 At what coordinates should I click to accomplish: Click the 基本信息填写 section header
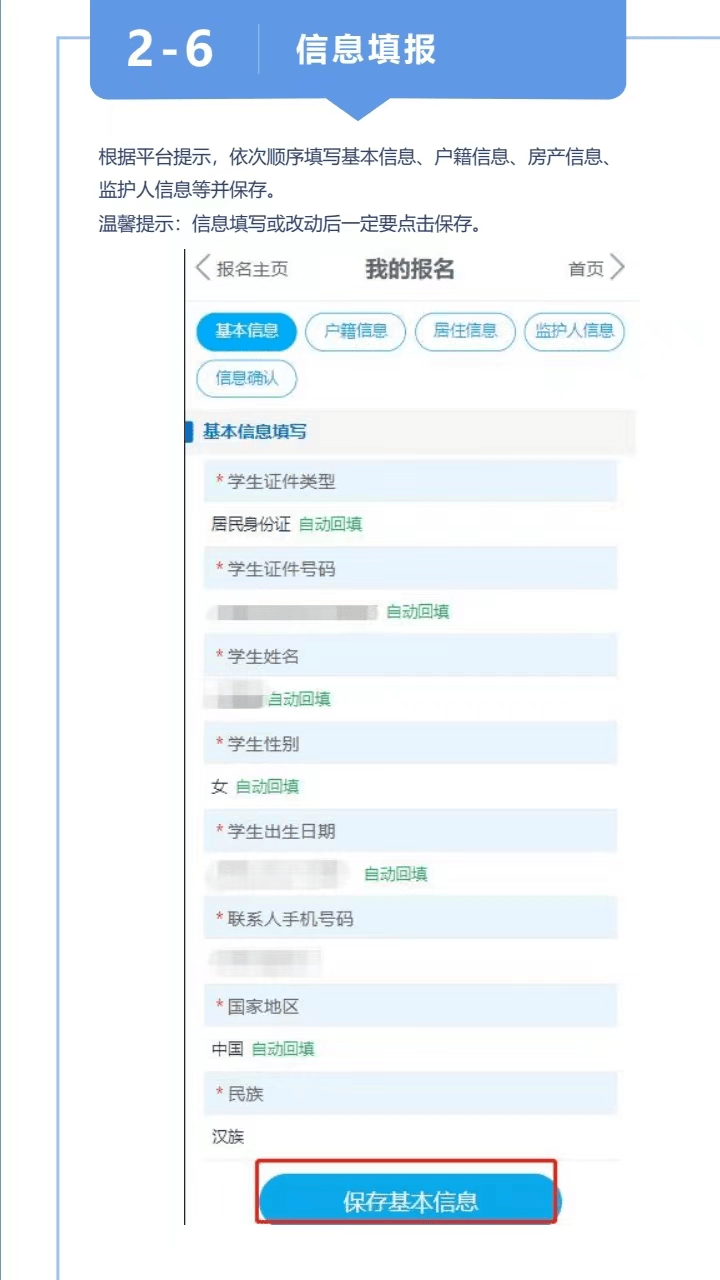coord(255,432)
